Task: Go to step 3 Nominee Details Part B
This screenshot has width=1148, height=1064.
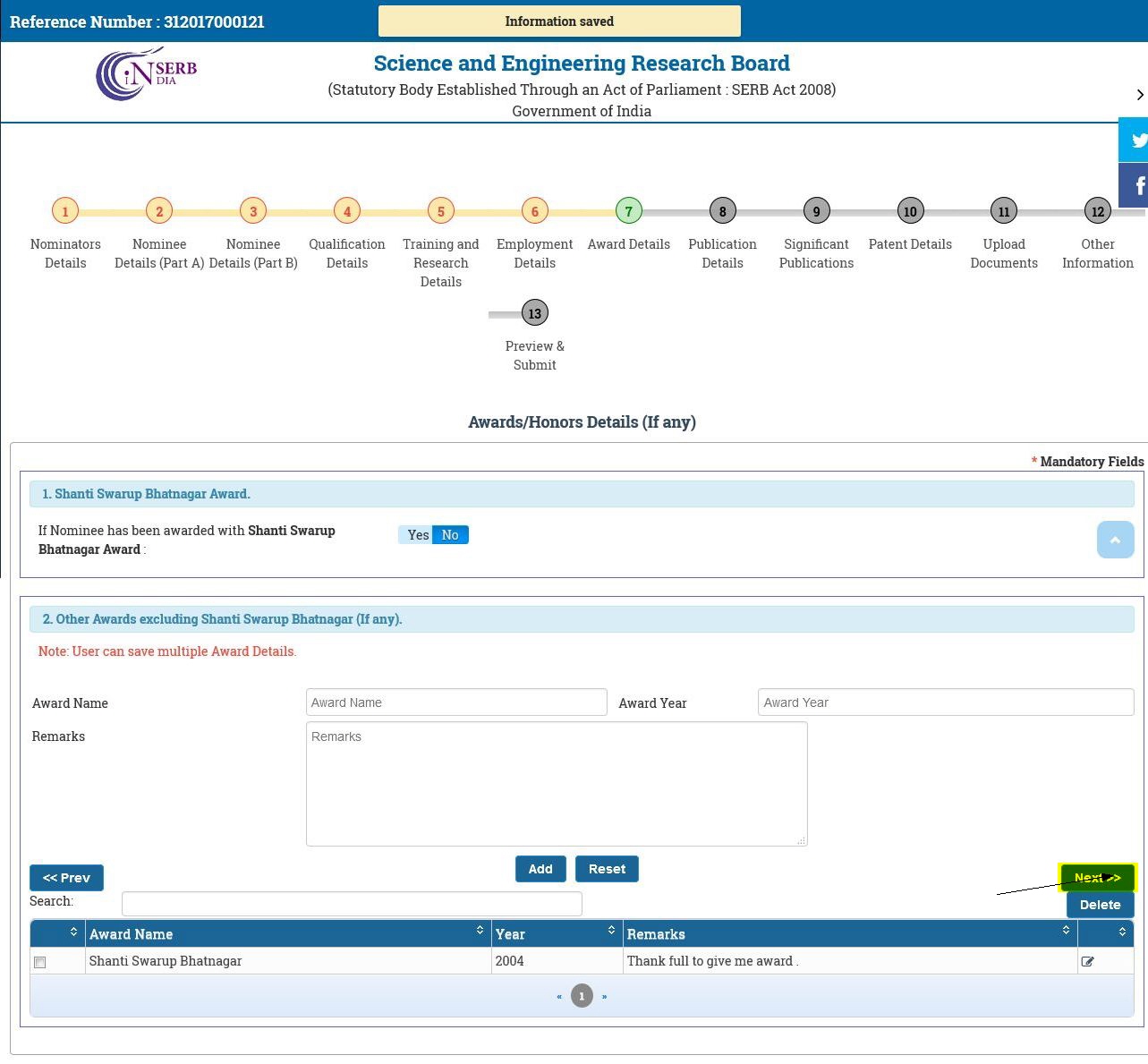Action: click(253, 211)
